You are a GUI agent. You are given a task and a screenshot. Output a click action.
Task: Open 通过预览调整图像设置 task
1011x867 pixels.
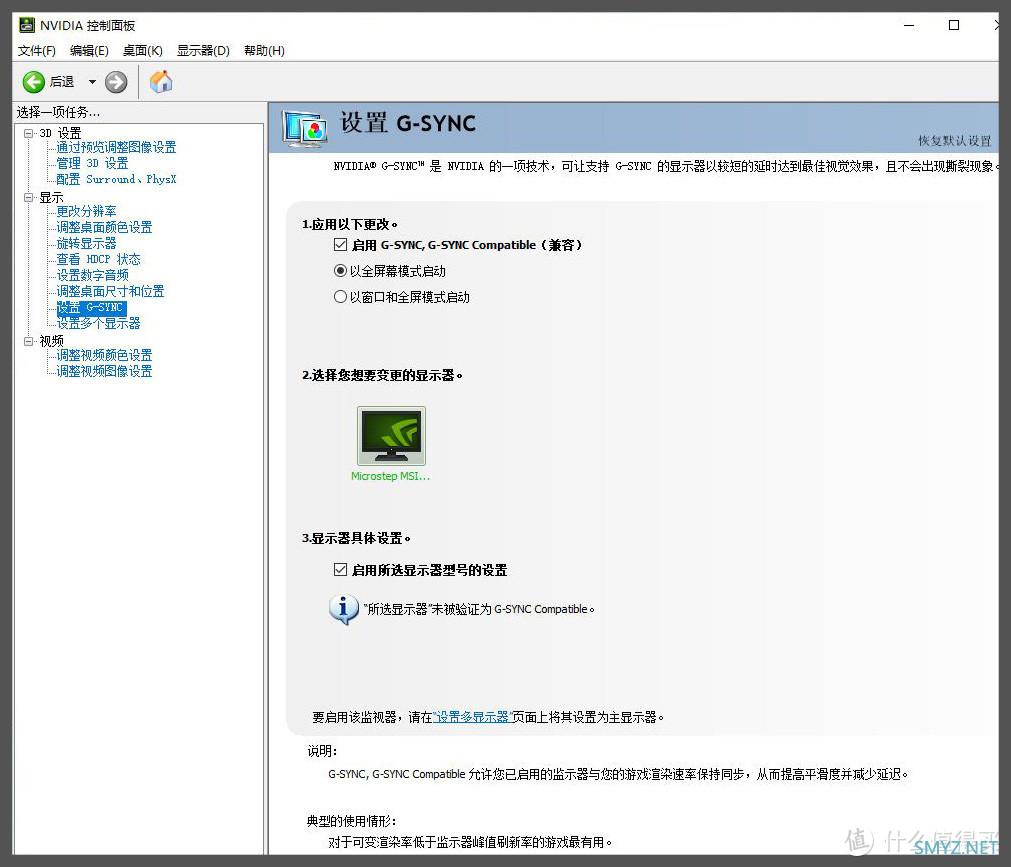[x=116, y=148]
